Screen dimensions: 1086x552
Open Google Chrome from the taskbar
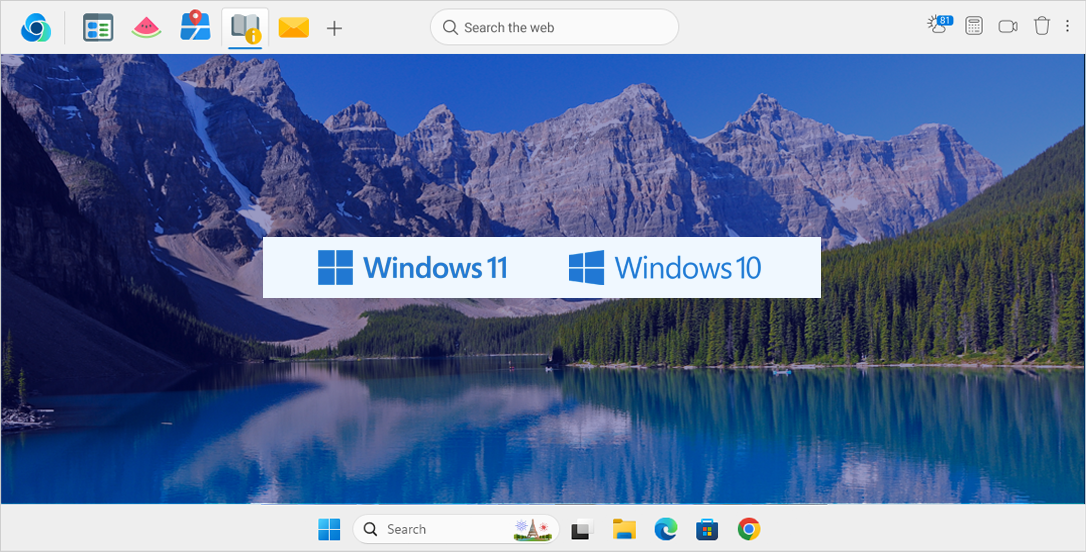click(x=749, y=529)
